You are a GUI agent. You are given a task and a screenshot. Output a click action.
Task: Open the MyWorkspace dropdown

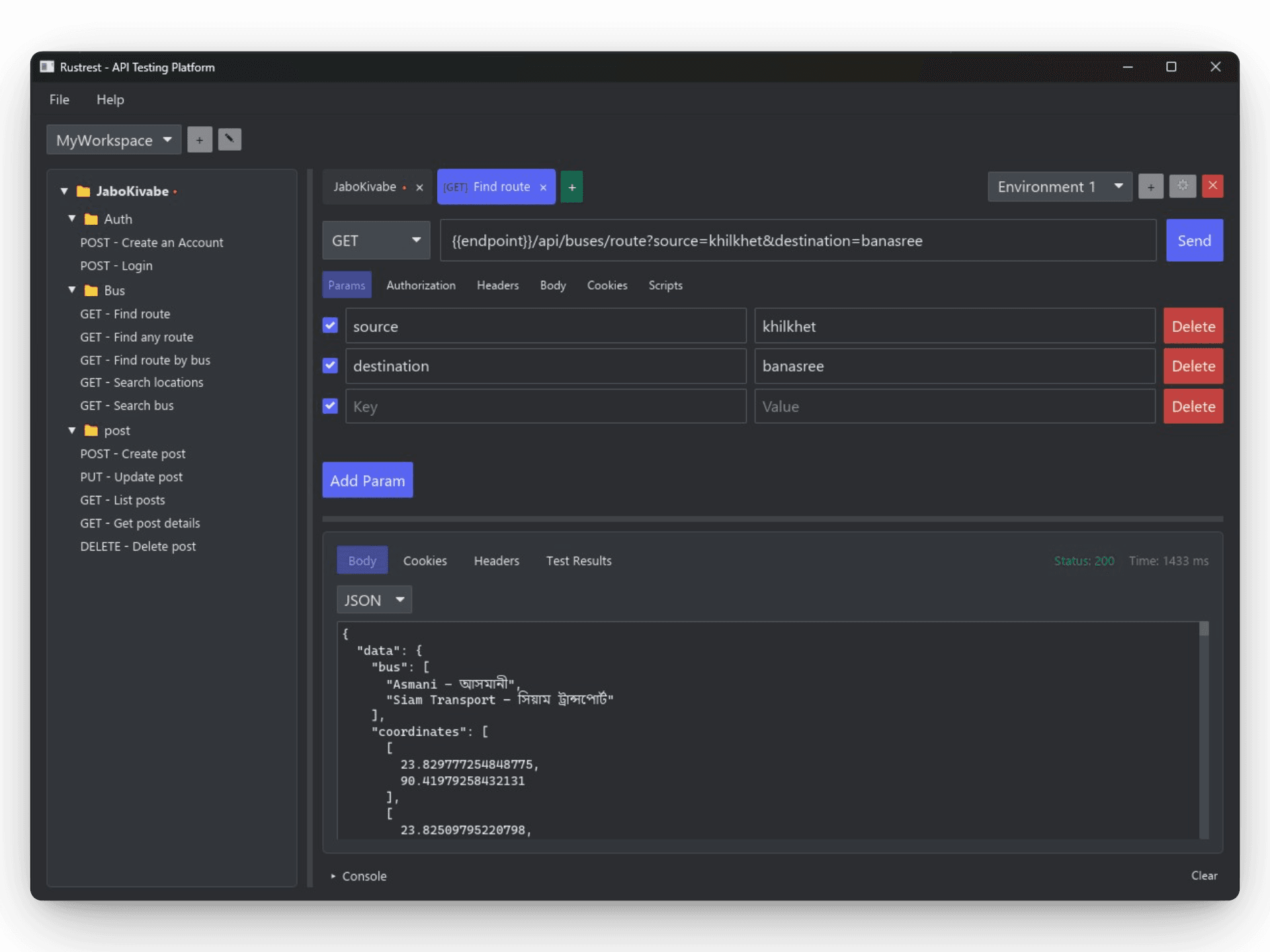[114, 140]
